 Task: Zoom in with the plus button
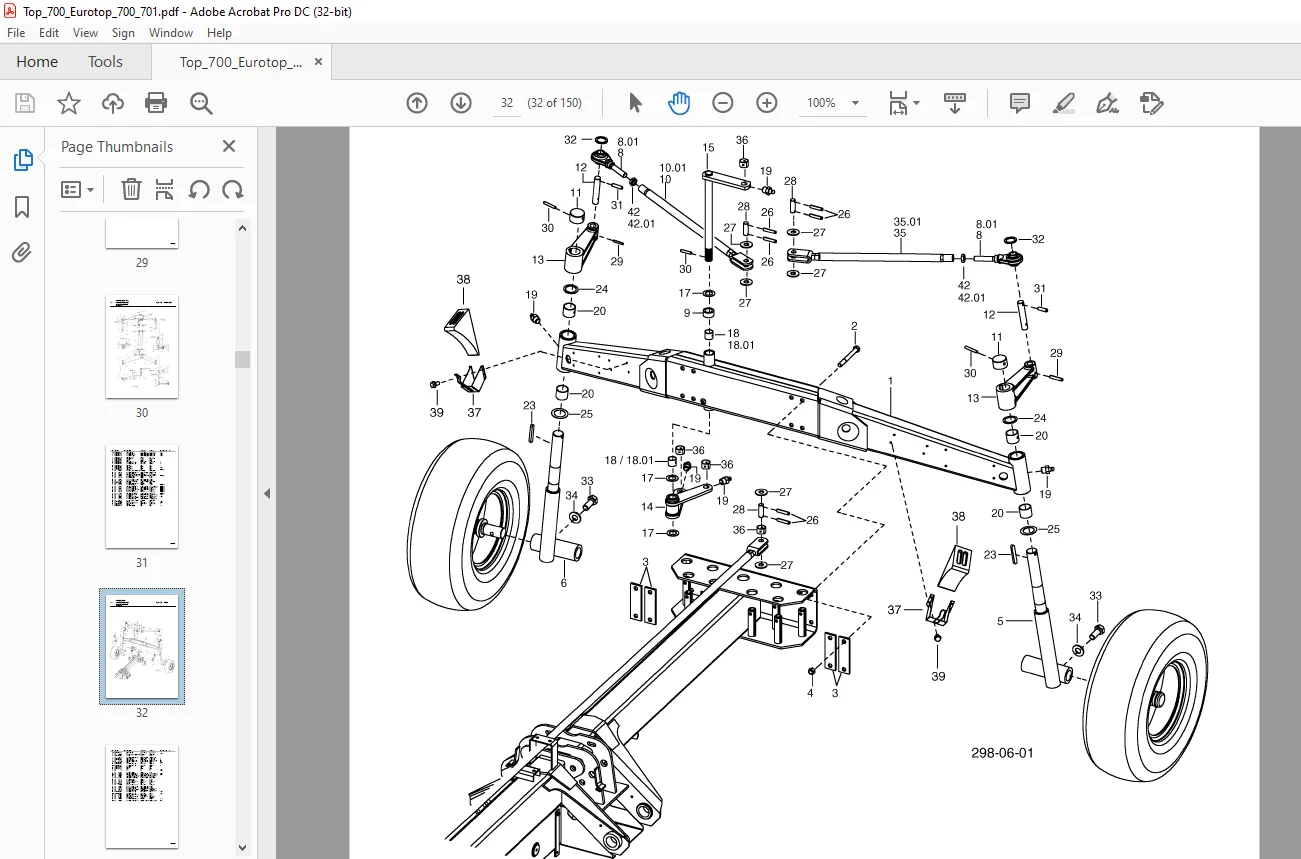click(767, 103)
